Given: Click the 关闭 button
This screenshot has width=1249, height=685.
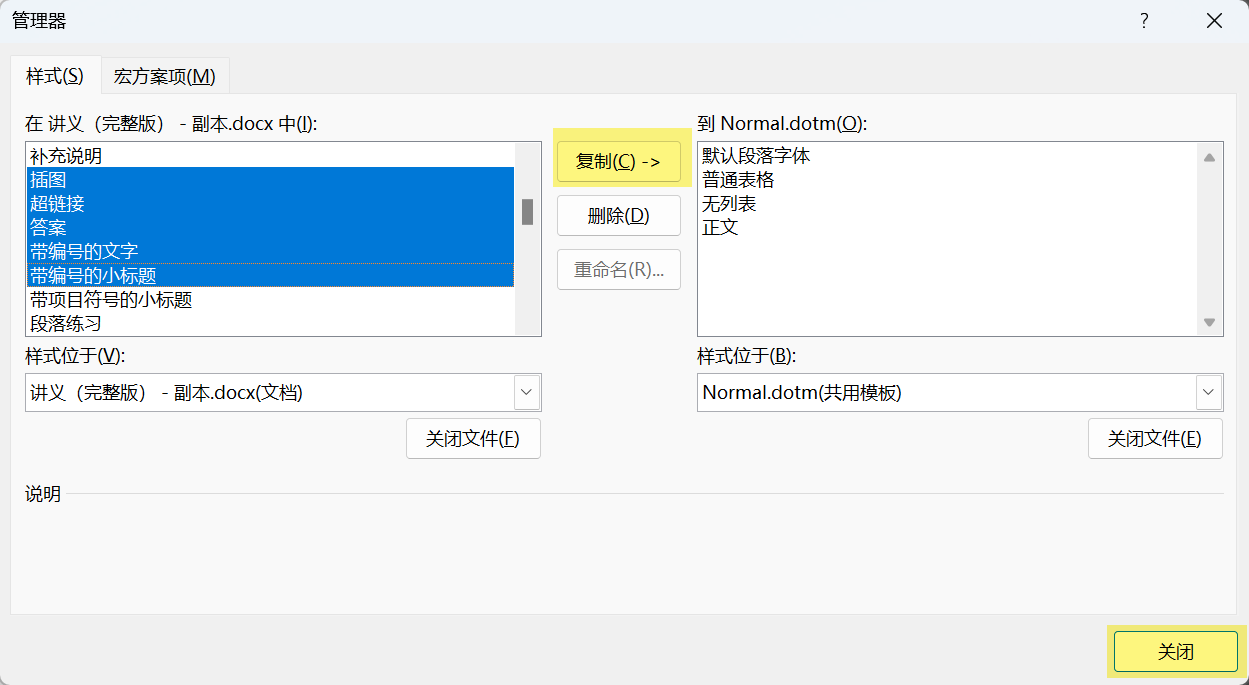Looking at the screenshot, I should (x=1176, y=651).
